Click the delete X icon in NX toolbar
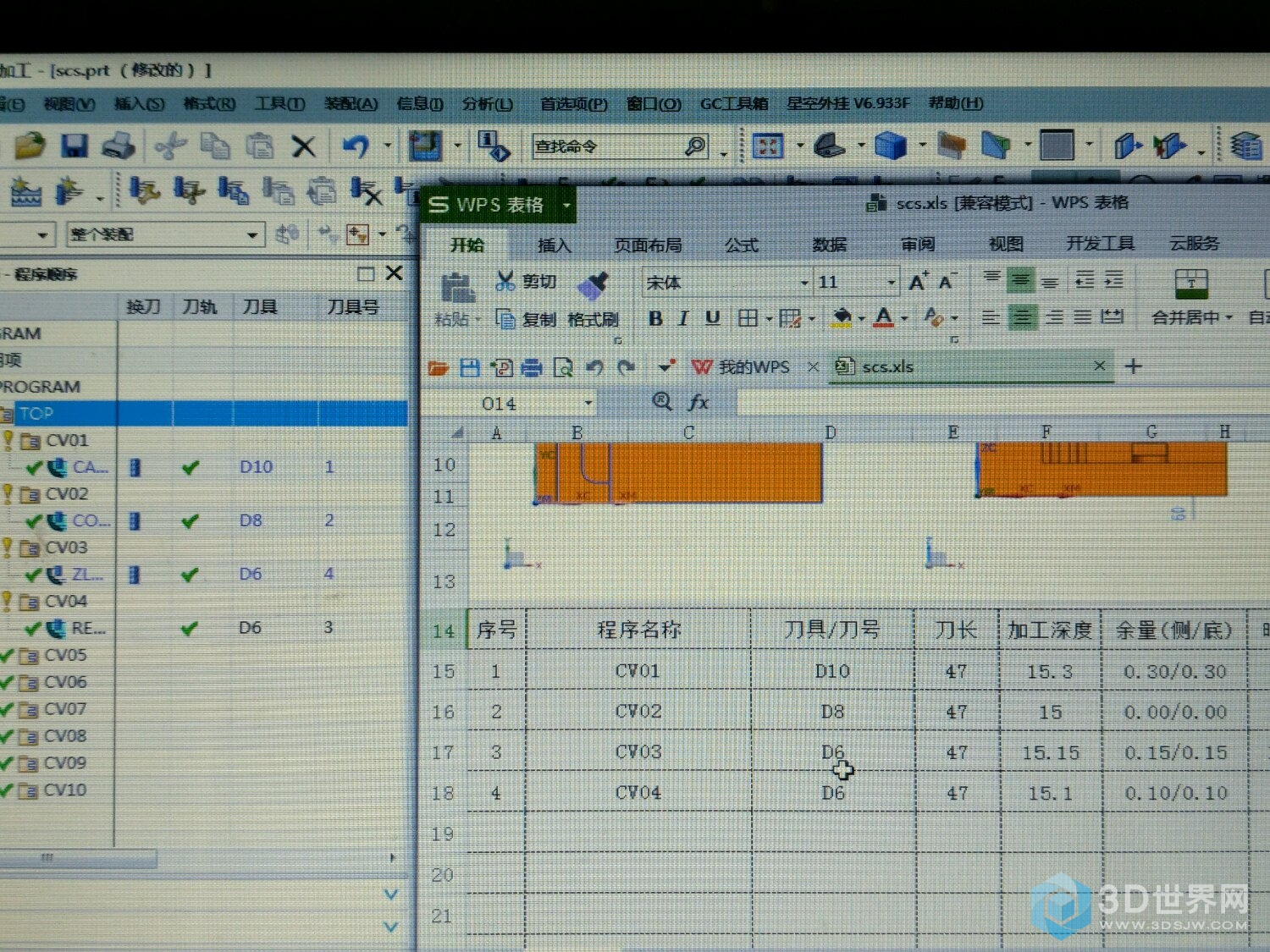1270x952 pixels. 303,147
